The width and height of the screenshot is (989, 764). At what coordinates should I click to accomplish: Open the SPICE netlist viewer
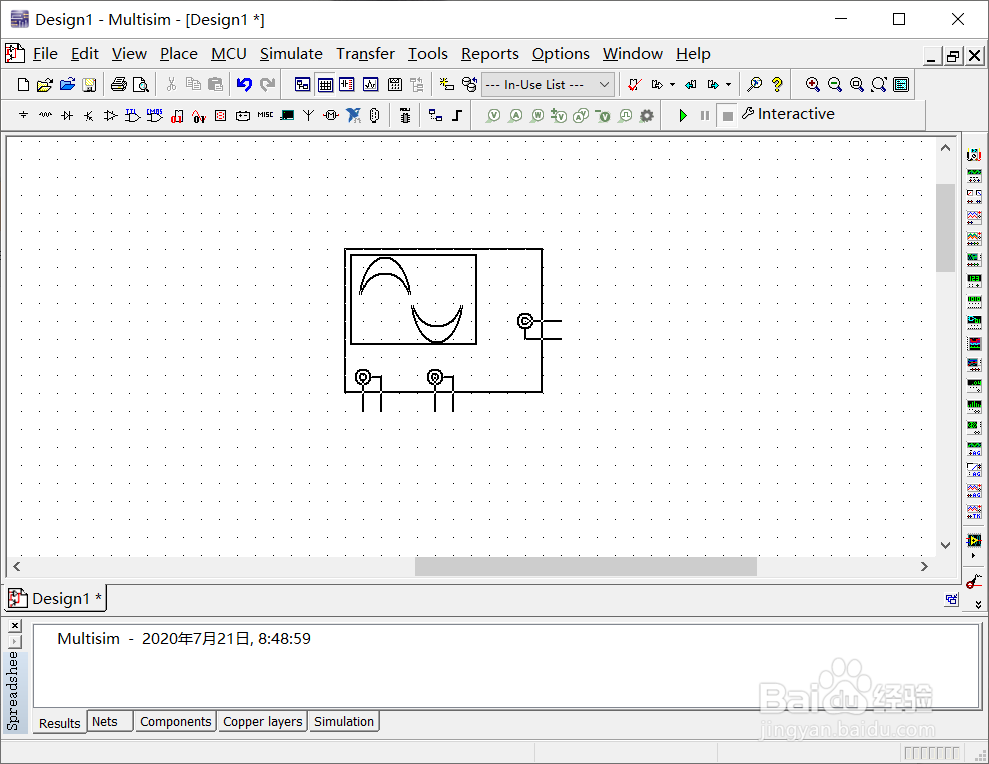click(347, 85)
